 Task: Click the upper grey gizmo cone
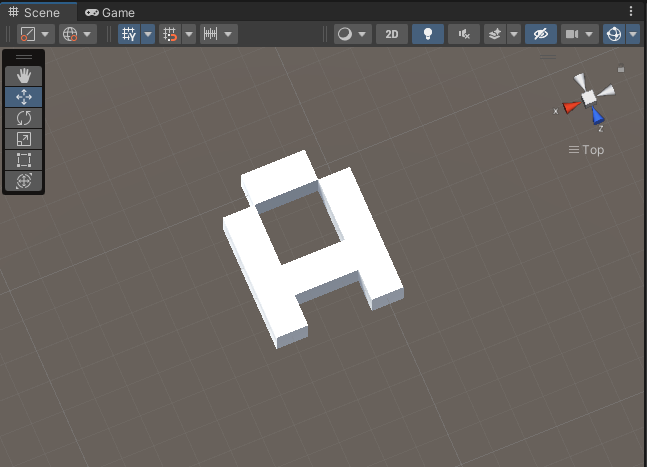(580, 81)
